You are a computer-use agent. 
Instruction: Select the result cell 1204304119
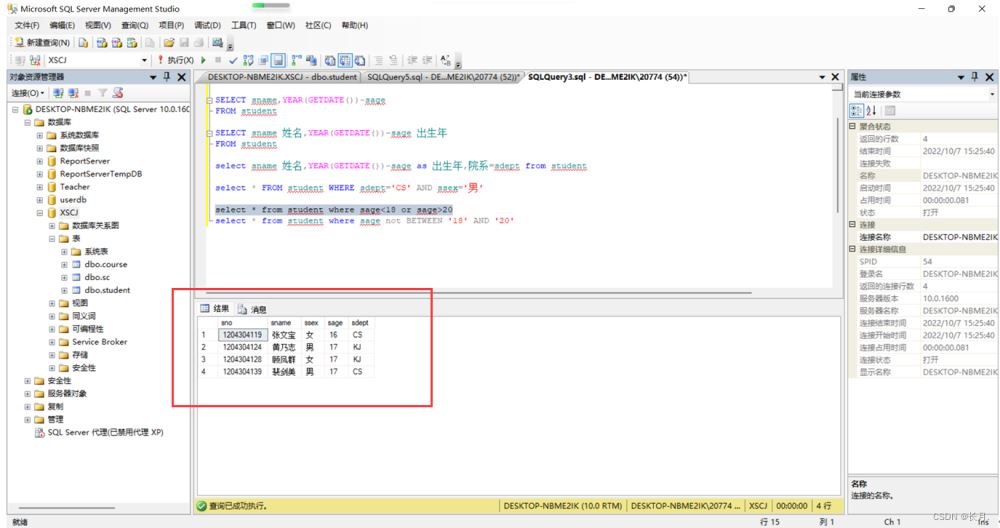click(242, 335)
